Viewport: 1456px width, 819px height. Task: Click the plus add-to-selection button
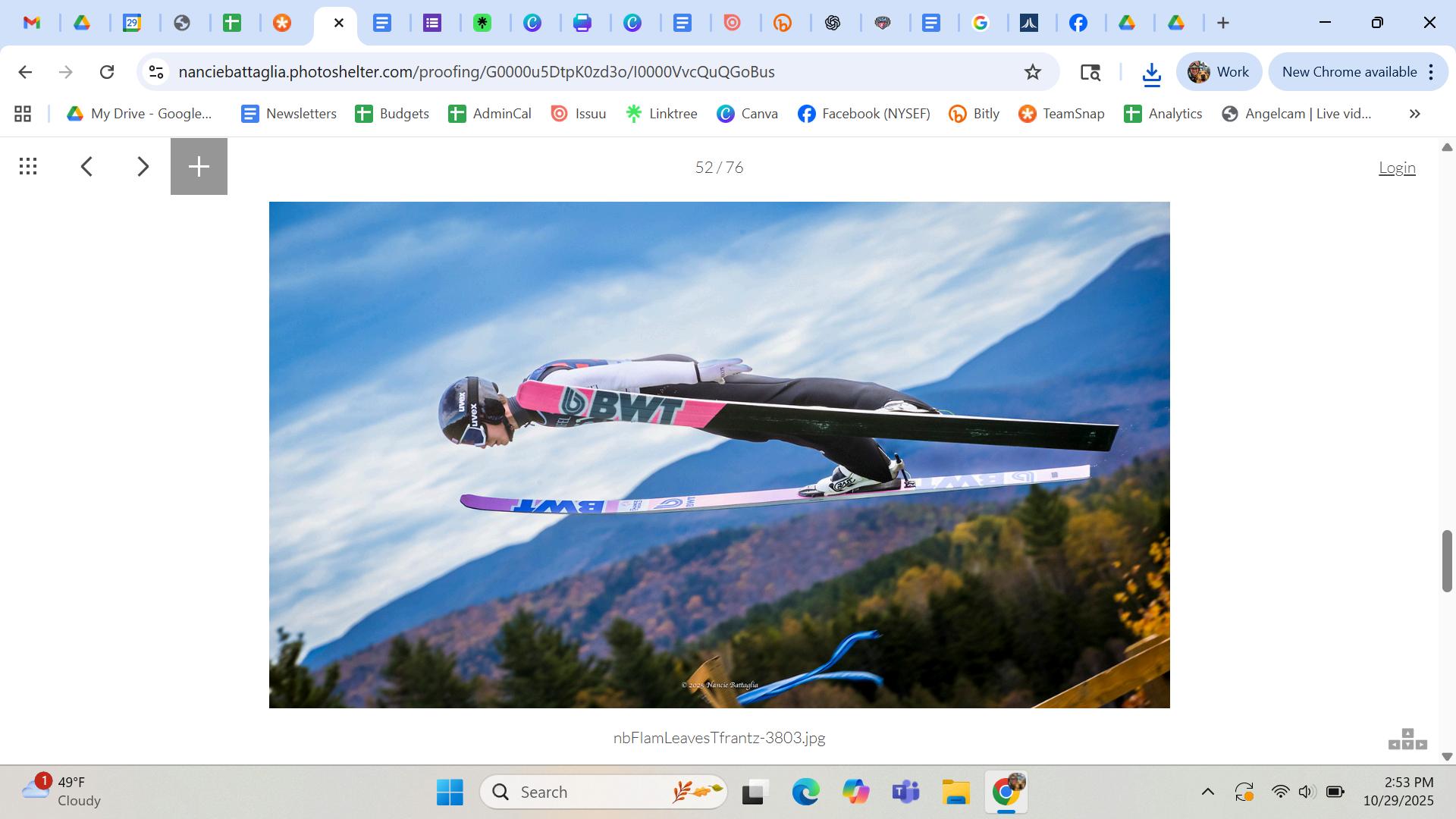pyautogui.click(x=199, y=167)
